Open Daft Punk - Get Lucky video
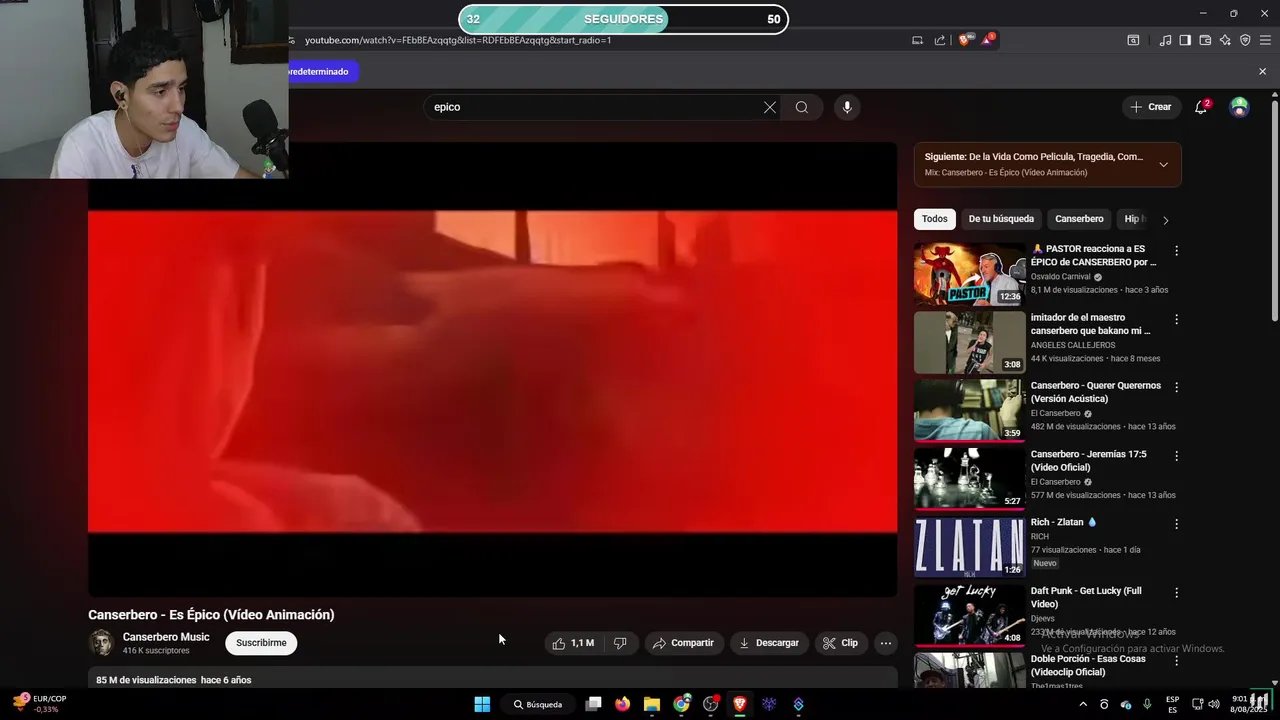Viewport: 1280px width, 720px height. click(x=969, y=615)
